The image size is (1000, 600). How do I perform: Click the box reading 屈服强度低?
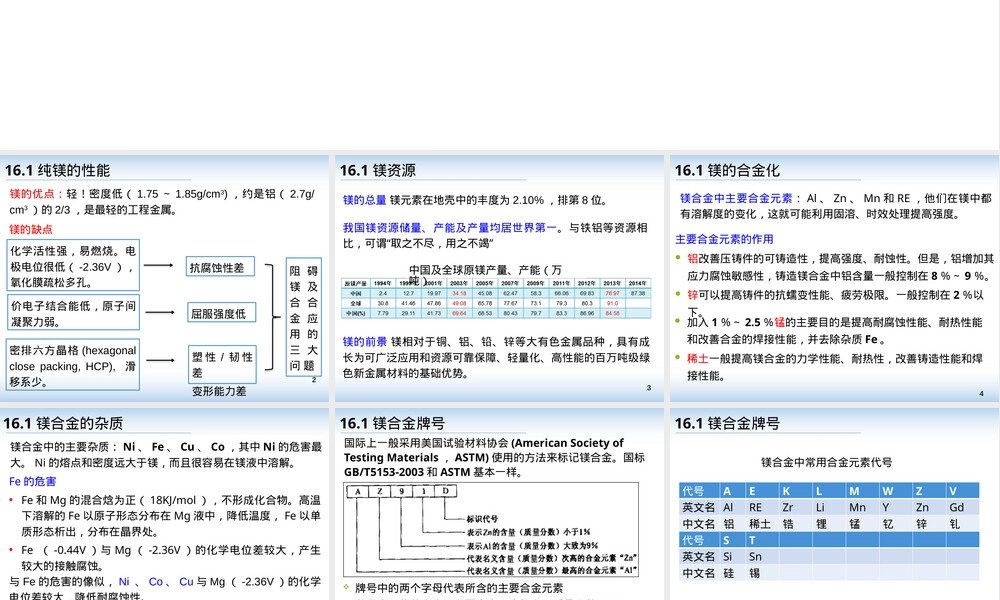(x=221, y=313)
